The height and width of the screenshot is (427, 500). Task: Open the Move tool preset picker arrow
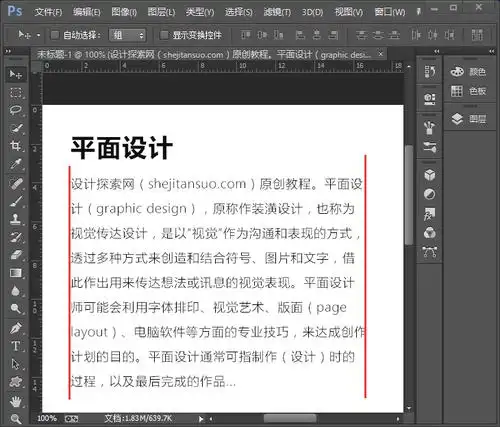[x=39, y=35]
